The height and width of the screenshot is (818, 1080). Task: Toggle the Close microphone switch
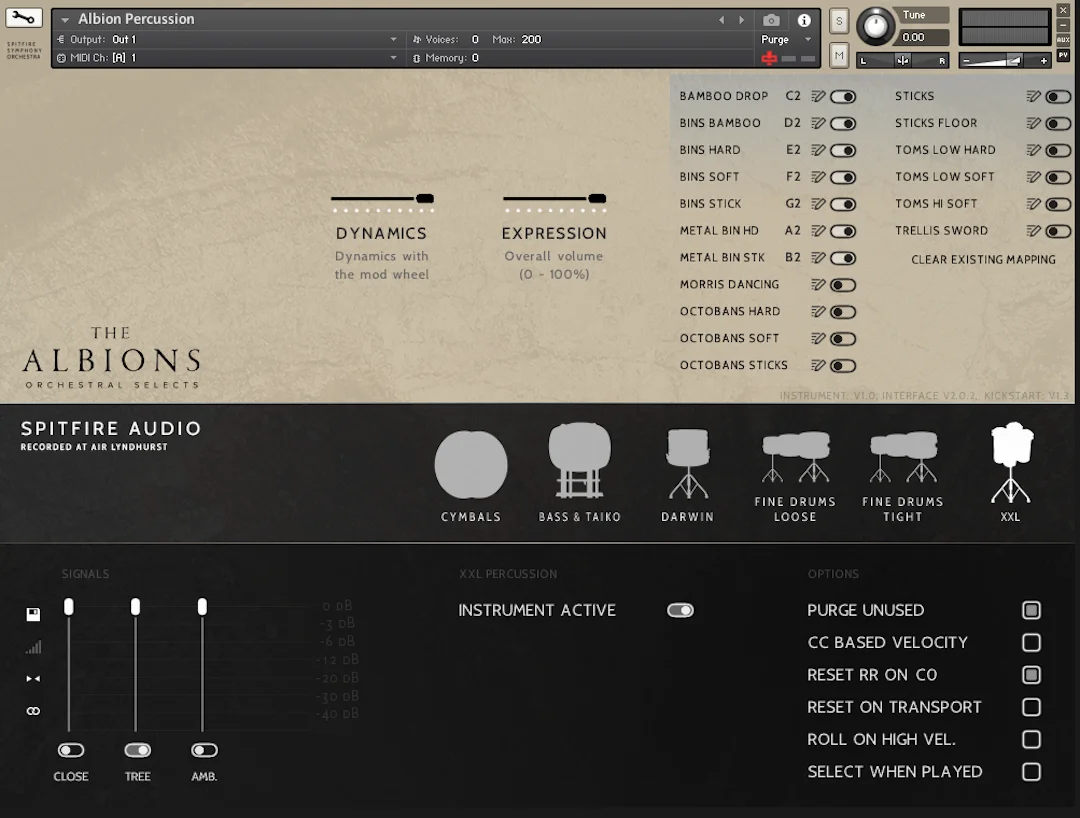71,750
